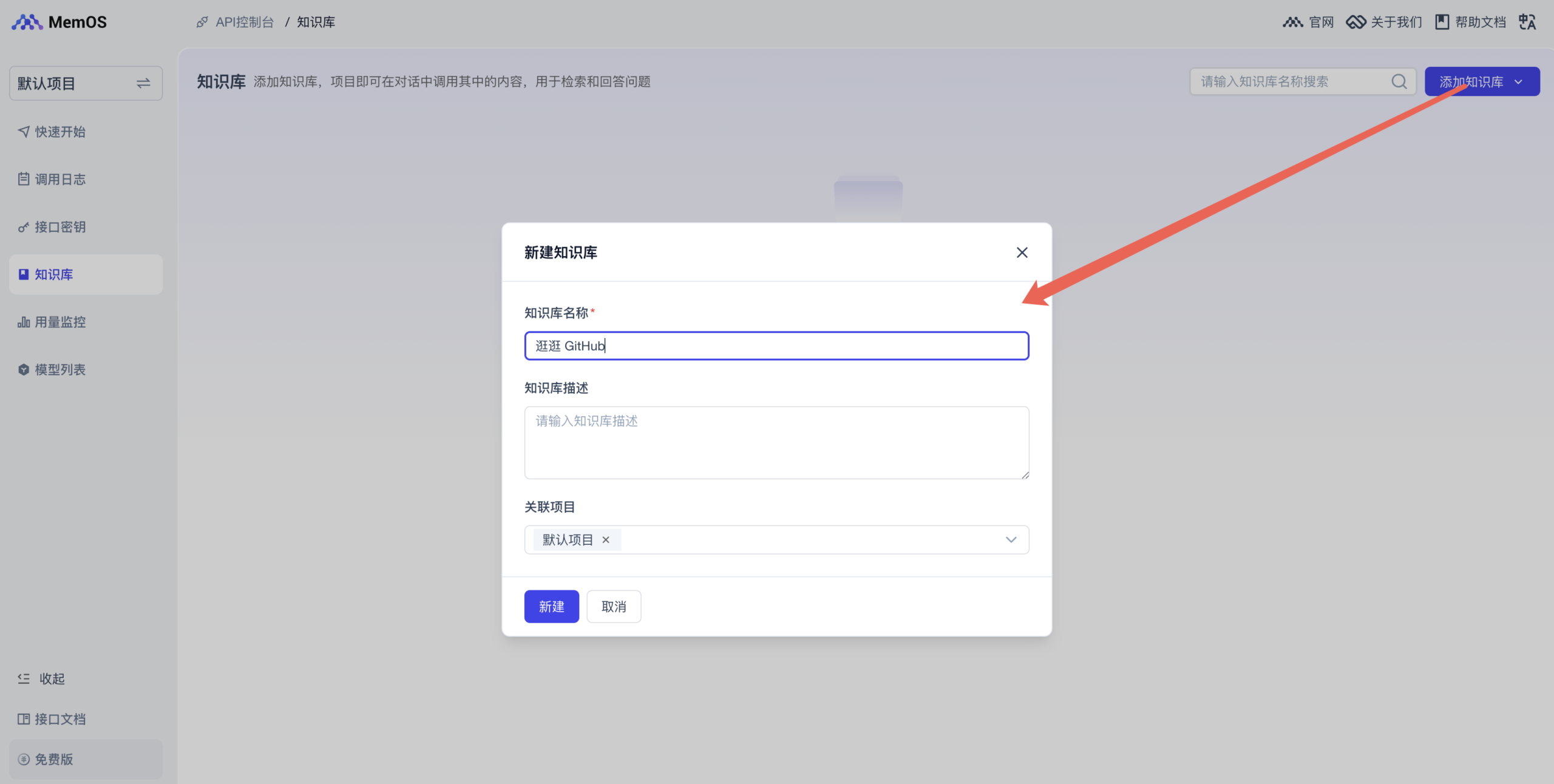Open the 关联项目 dropdown in the modal
Screen dimensions: 1554x784
point(1010,539)
